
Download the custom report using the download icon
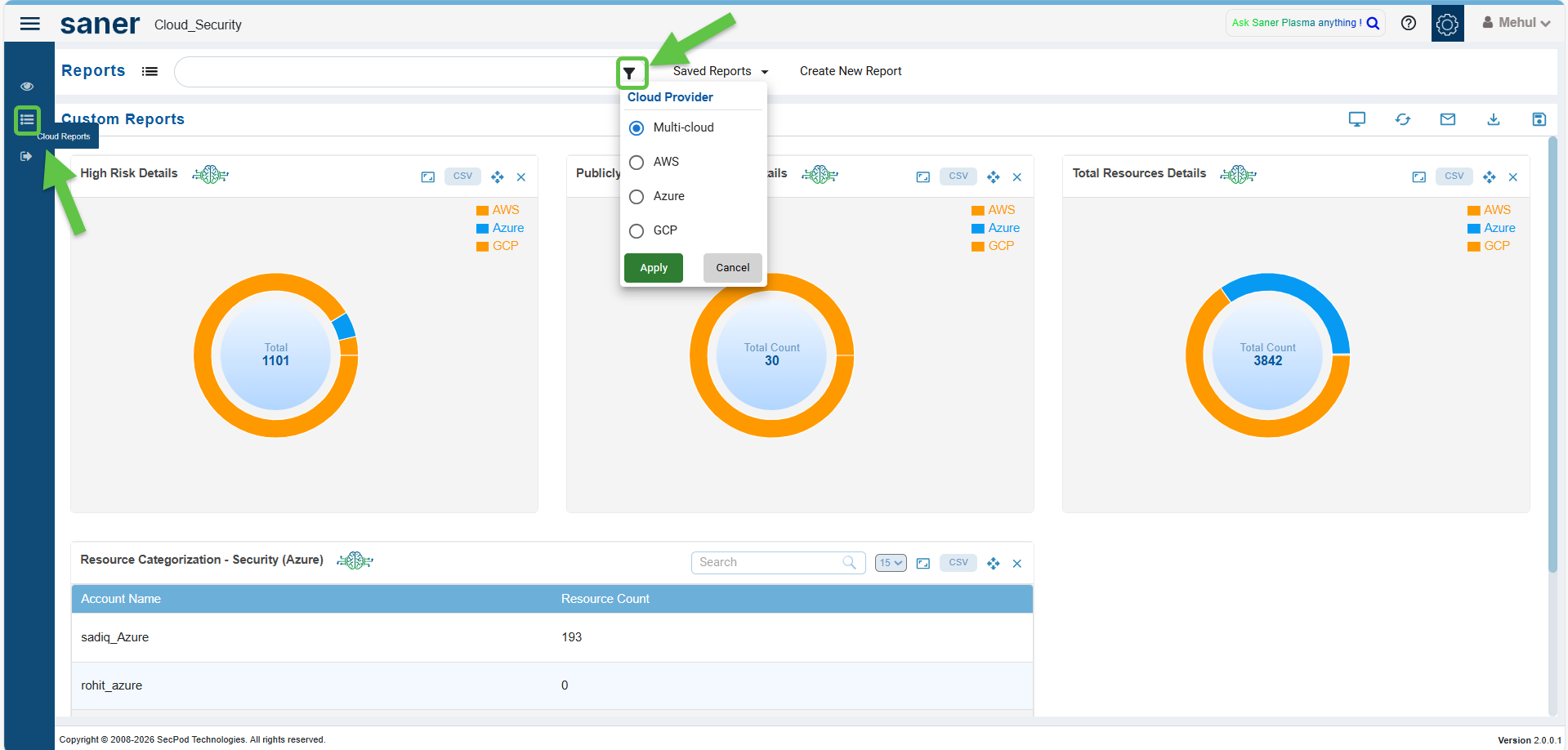point(1493,119)
